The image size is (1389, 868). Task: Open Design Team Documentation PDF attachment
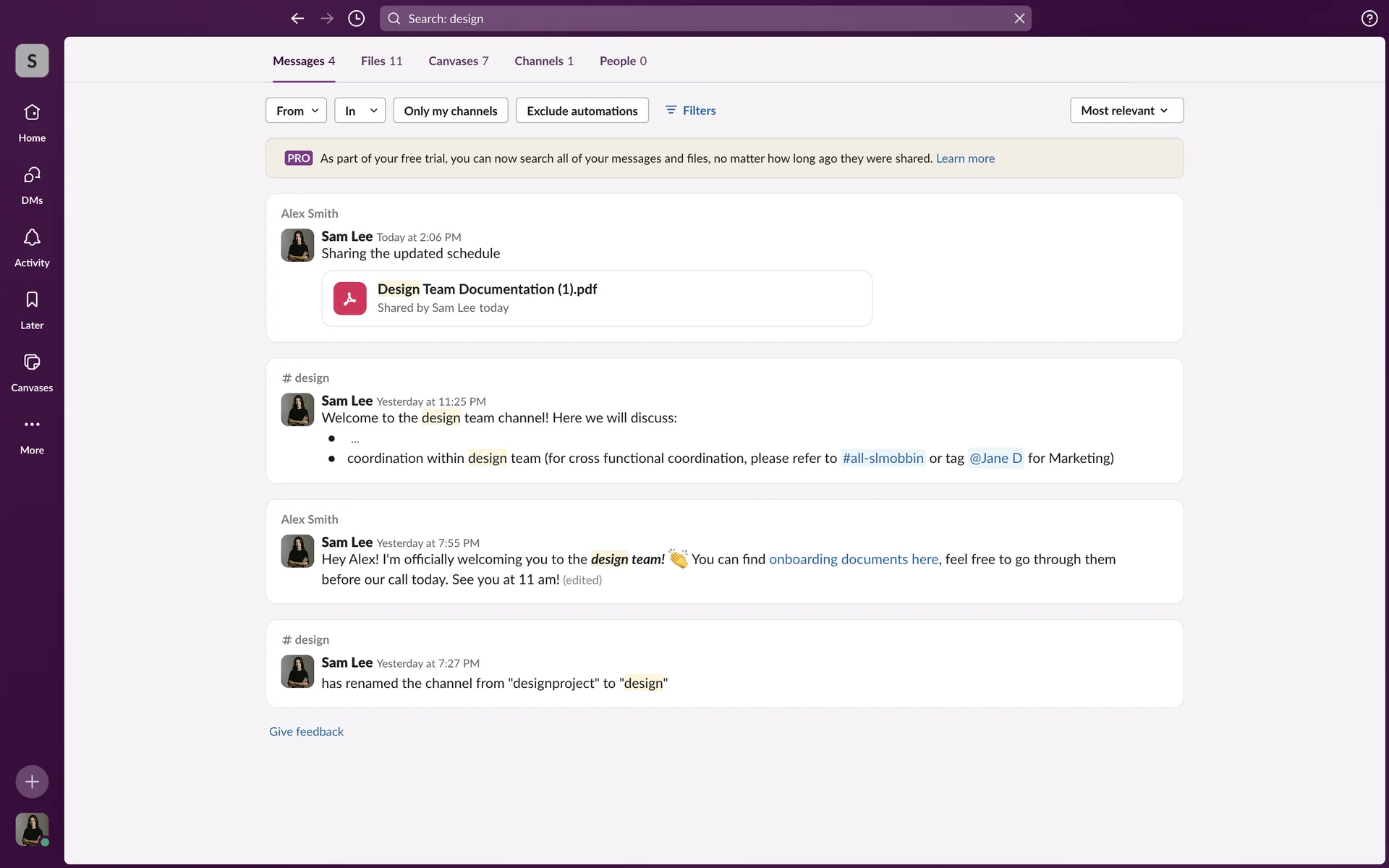click(x=487, y=289)
